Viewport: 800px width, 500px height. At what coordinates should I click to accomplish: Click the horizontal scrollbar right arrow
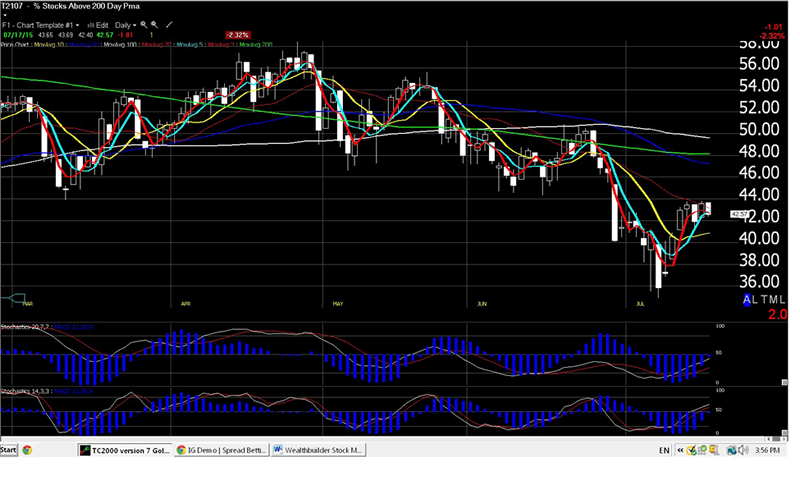click(x=784, y=439)
